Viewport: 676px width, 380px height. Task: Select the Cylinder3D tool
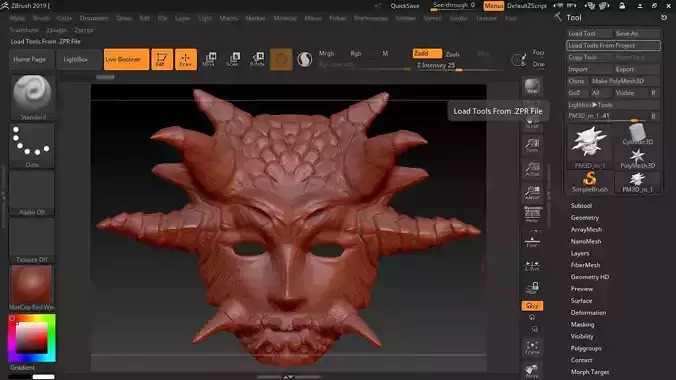[x=637, y=135]
